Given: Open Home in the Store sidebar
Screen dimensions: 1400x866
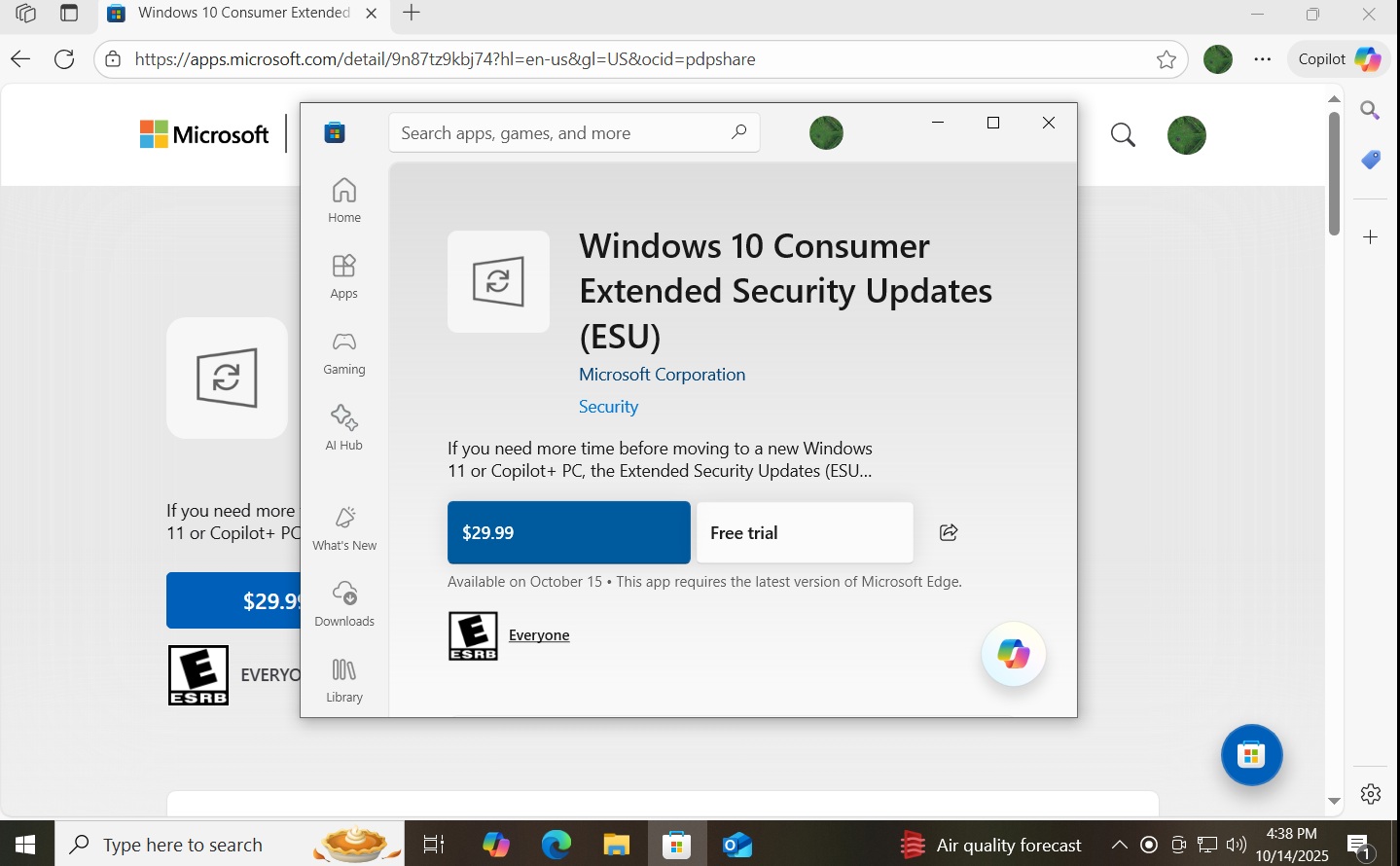Looking at the screenshot, I should (x=344, y=200).
